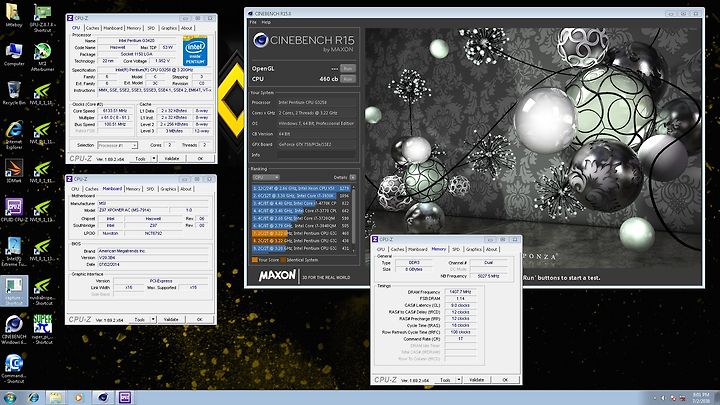Viewport: 720px width, 405px height.
Task: Launch the CPUID CPU-Z desktop icon
Action: pyautogui.click(x=14, y=209)
